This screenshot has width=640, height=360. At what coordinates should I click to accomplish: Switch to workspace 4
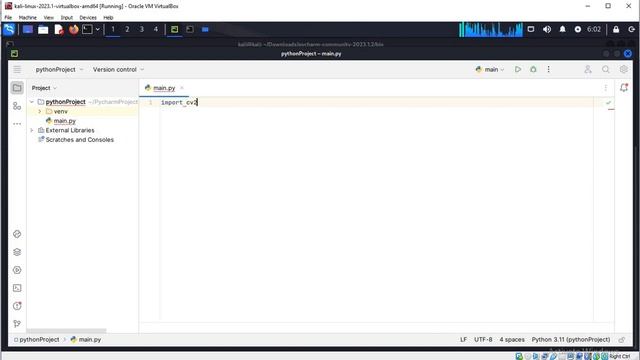point(156,29)
